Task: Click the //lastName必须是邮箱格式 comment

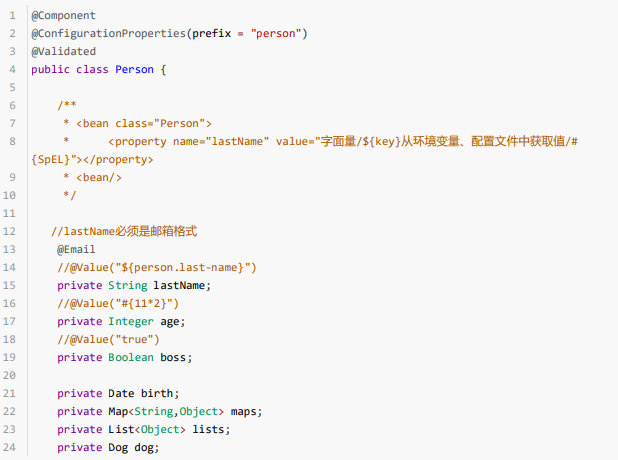Action: click(124, 231)
